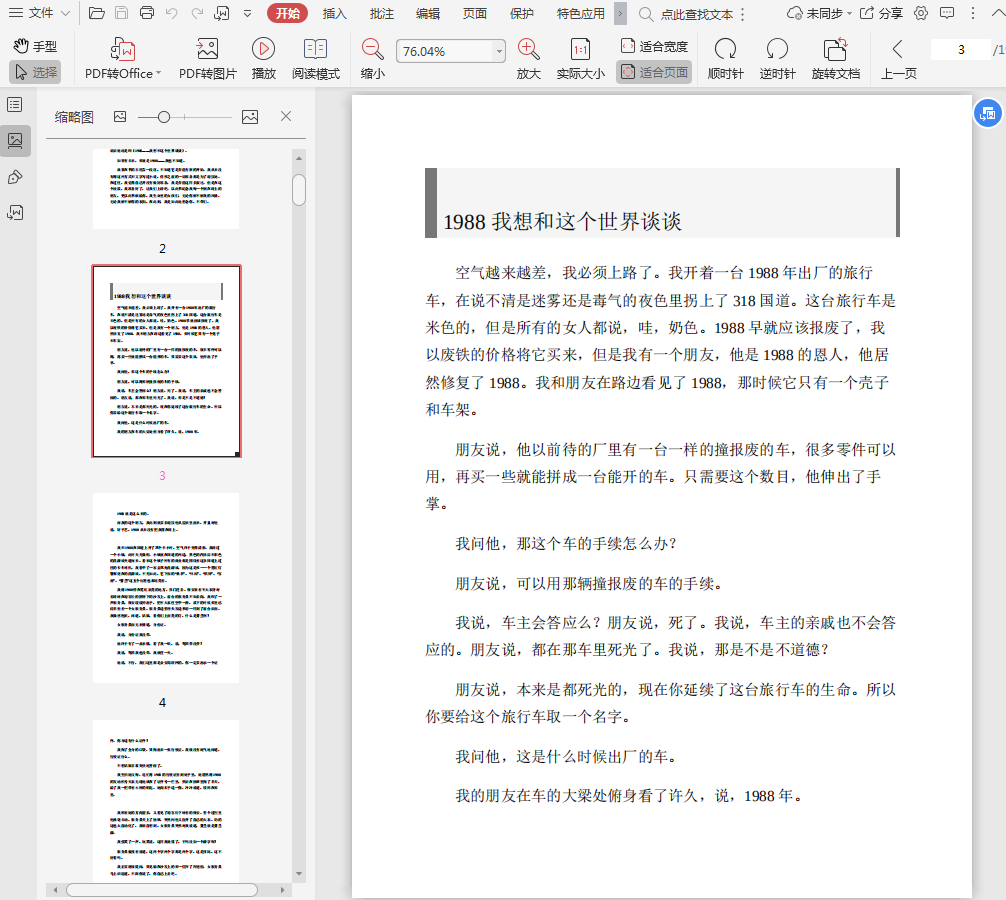Select the 选择 selection tool
1006x900 pixels.
[x=35, y=72]
